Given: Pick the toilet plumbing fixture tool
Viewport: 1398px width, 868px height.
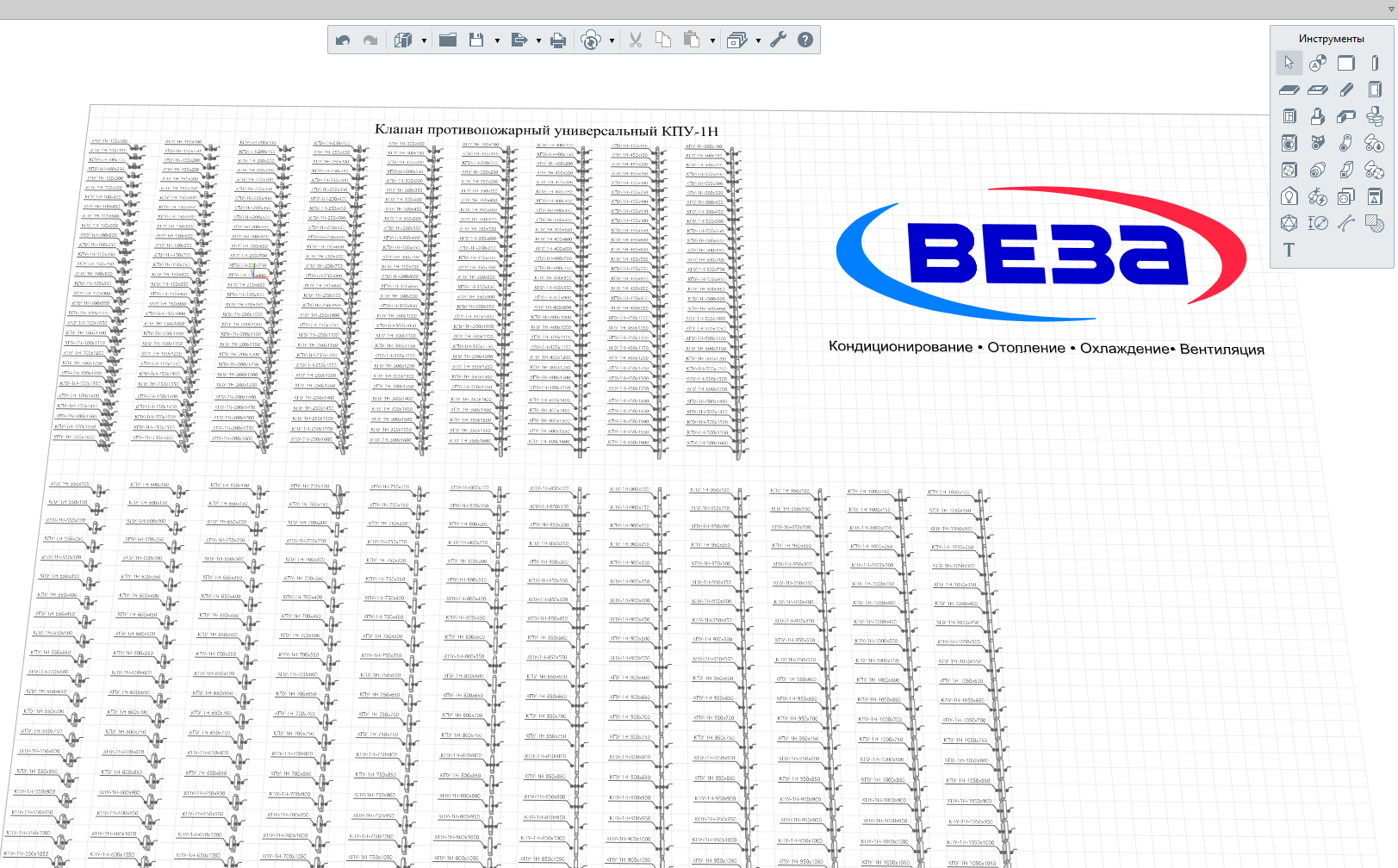Looking at the screenshot, I should click(x=1375, y=116).
